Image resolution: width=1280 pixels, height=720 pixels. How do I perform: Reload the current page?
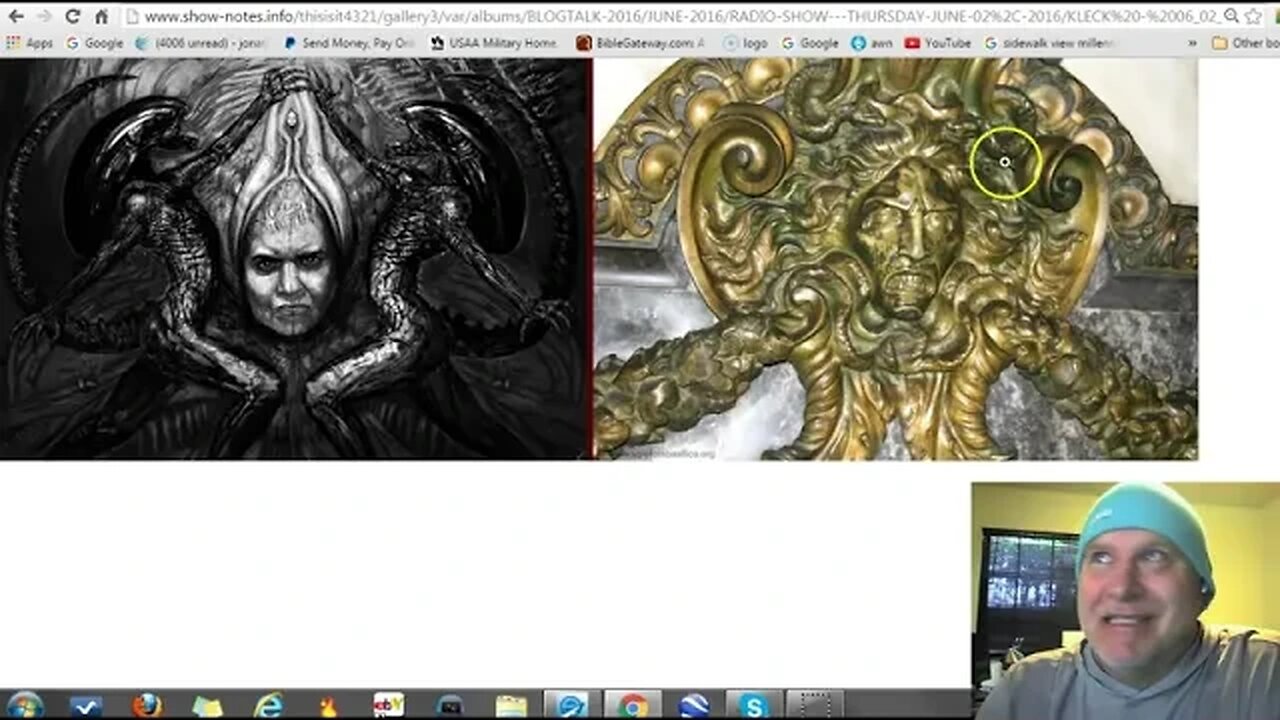coord(72,16)
